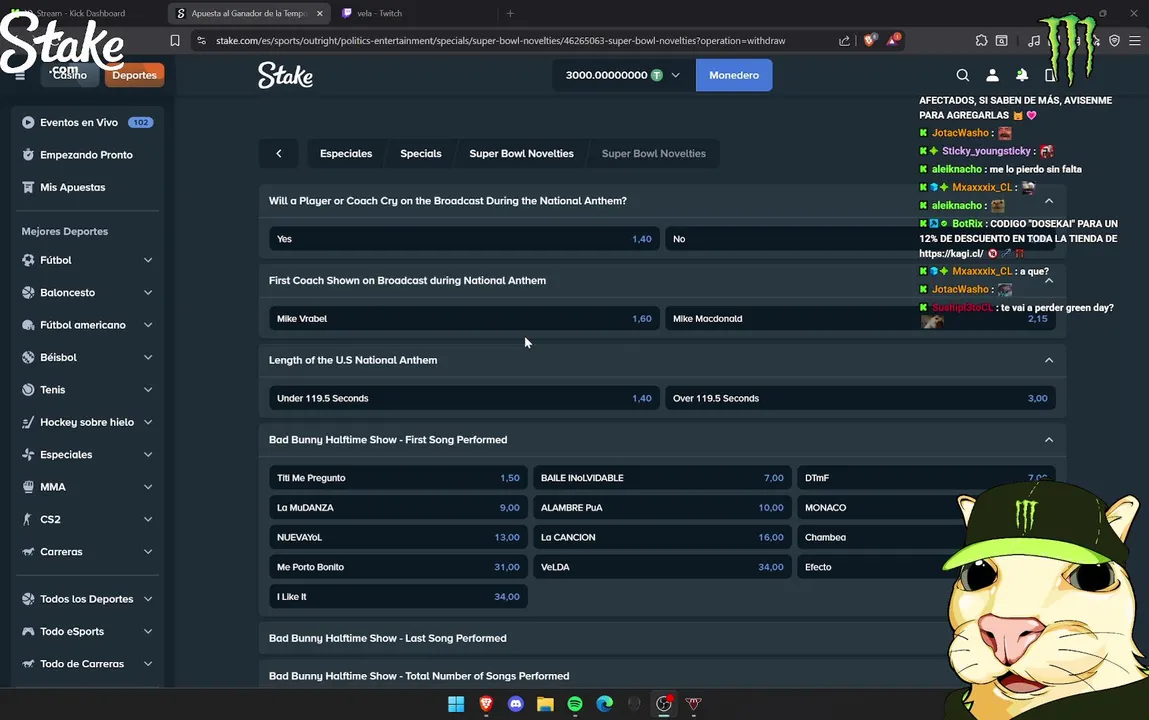Image resolution: width=1149 pixels, height=720 pixels.
Task: Collapse Bad Bunny First Song Performed section
Action: pos(1049,440)
